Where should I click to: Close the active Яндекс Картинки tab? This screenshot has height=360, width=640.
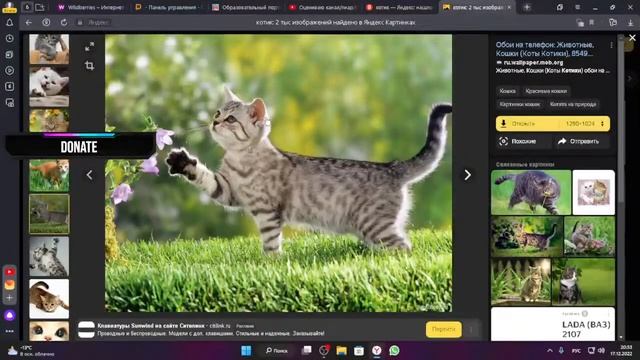click(509, 7)
